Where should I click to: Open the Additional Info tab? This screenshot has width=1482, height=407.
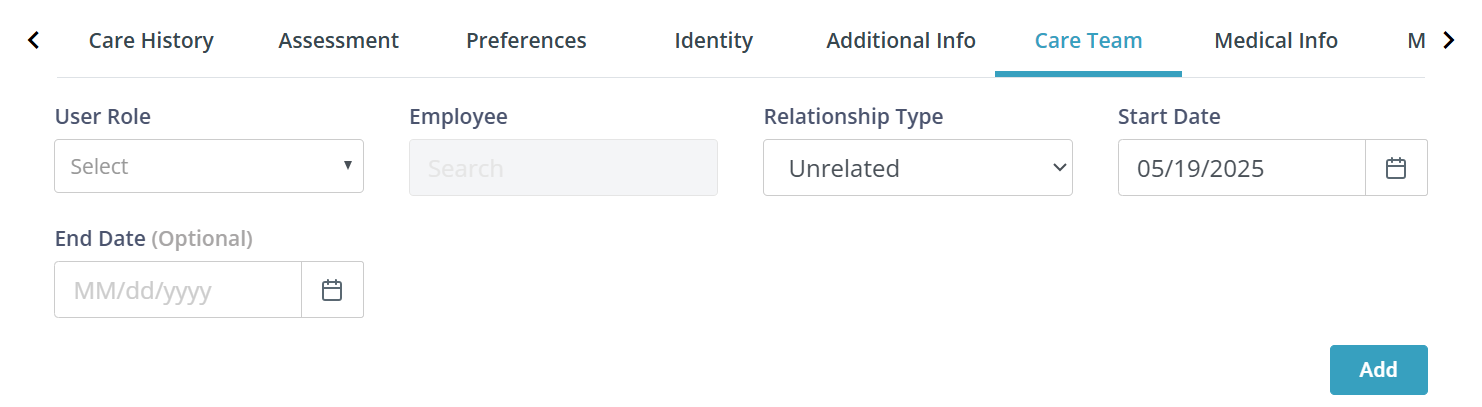[901, 41]
